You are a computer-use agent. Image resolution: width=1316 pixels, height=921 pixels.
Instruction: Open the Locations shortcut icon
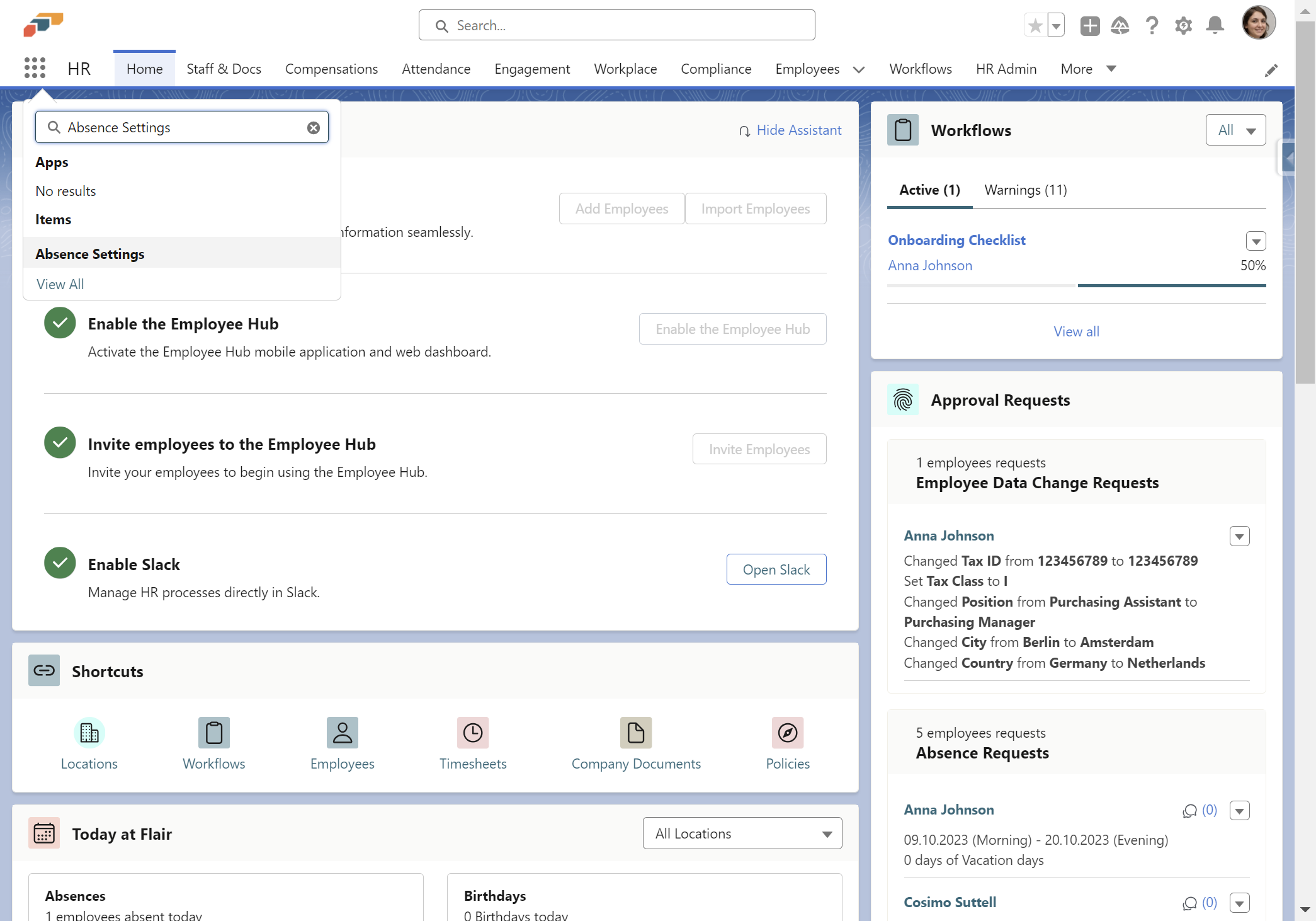tap(89, 733)
